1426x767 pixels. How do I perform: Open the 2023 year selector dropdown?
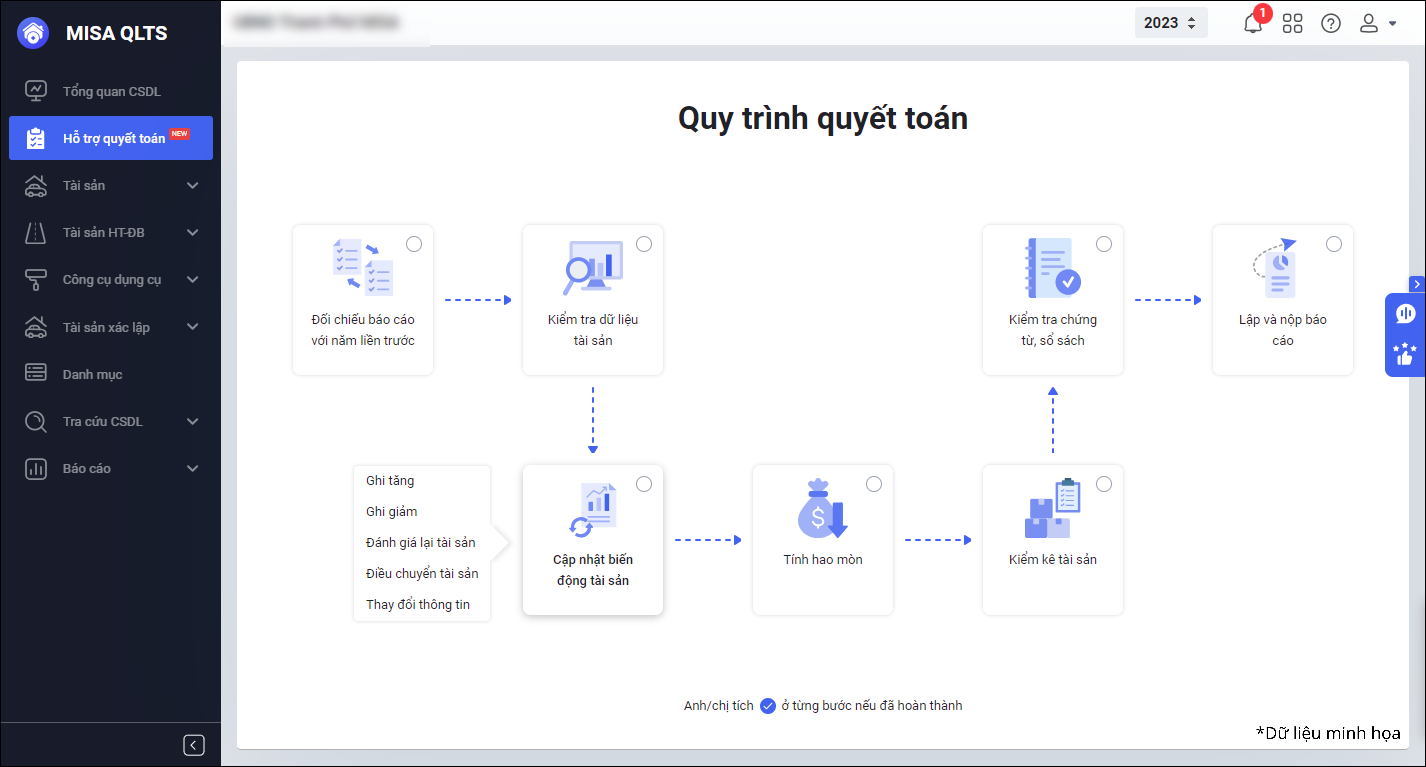(1170, 23)
